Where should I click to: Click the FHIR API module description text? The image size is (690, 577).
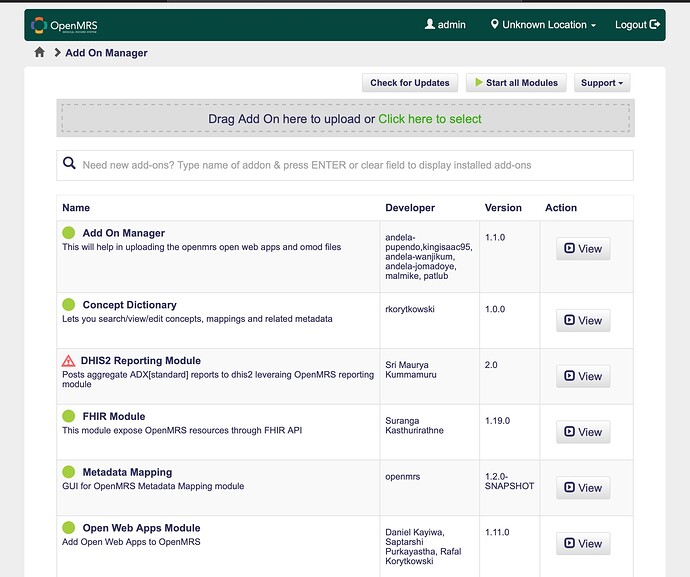click(x=182, y=430)
